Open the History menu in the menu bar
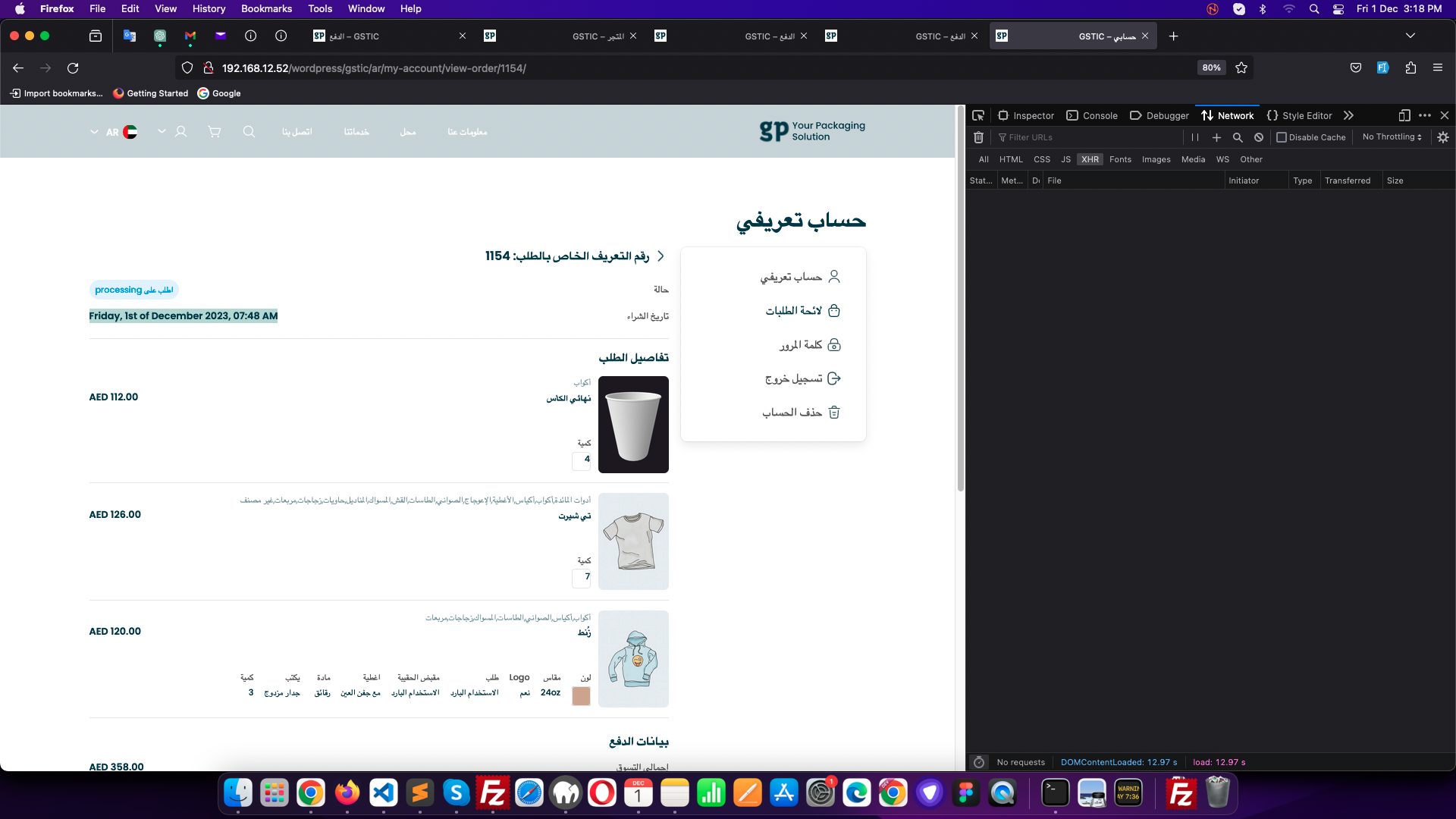Viewport: 1456px width, 819px height. point(209,9)
